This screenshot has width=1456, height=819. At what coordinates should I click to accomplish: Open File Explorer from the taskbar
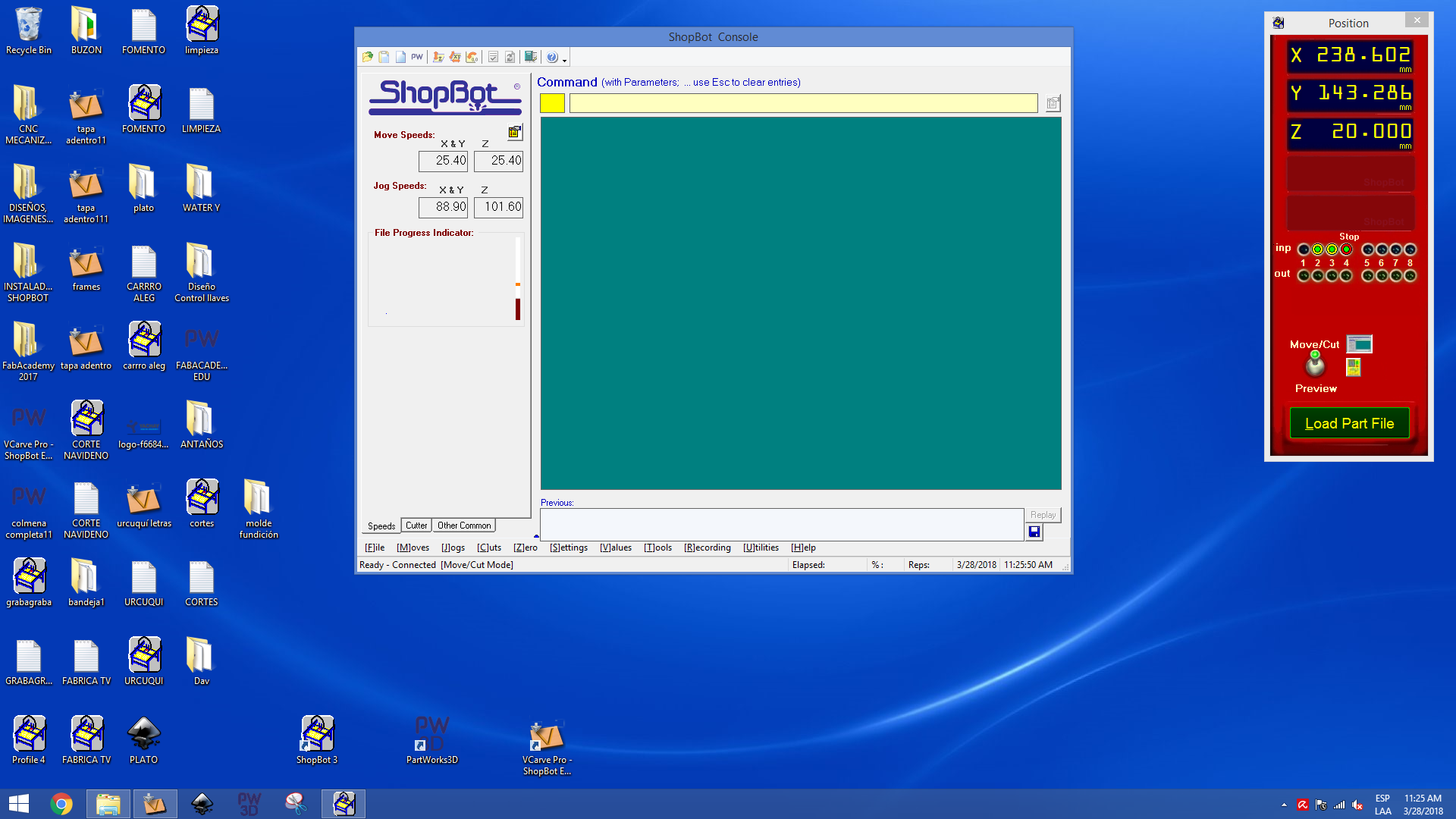click(x=108, y=804)
